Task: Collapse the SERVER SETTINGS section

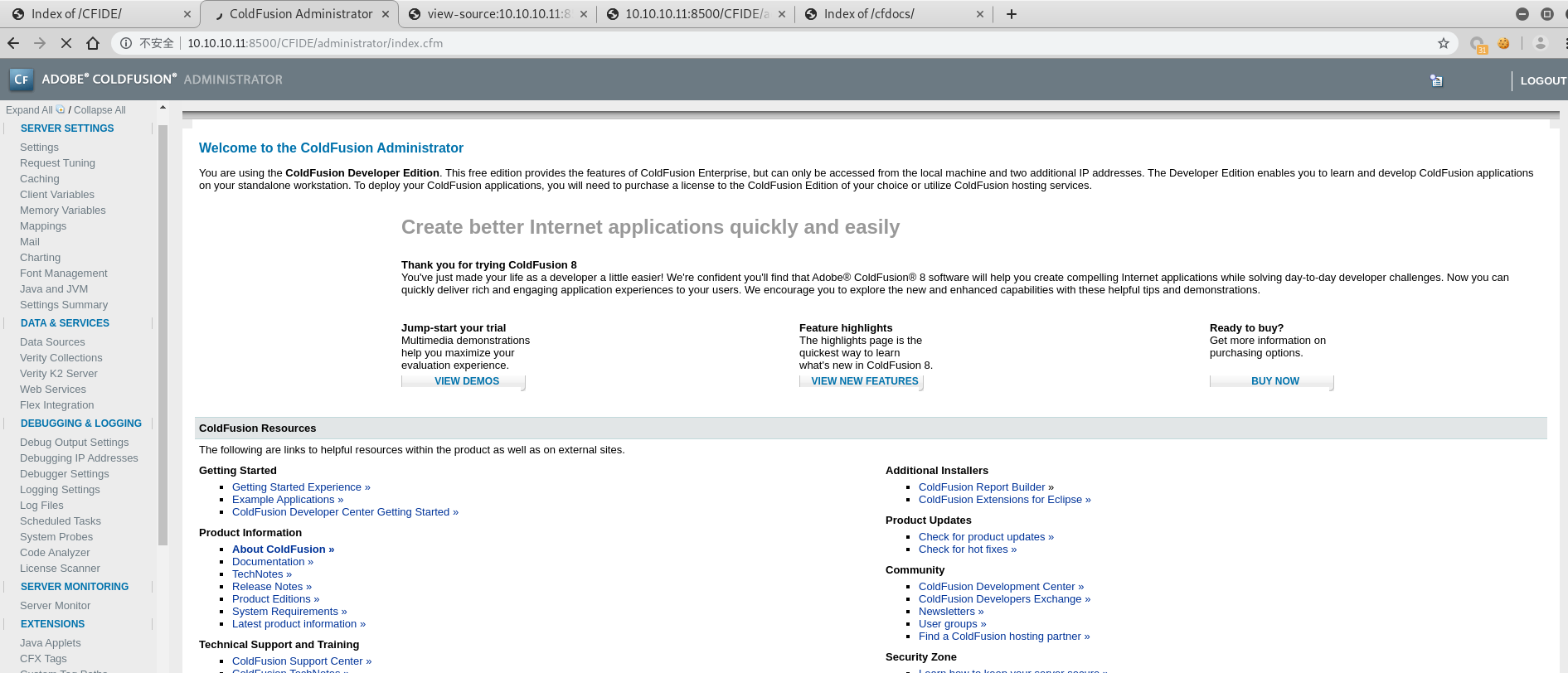Action: coord(67,128)
